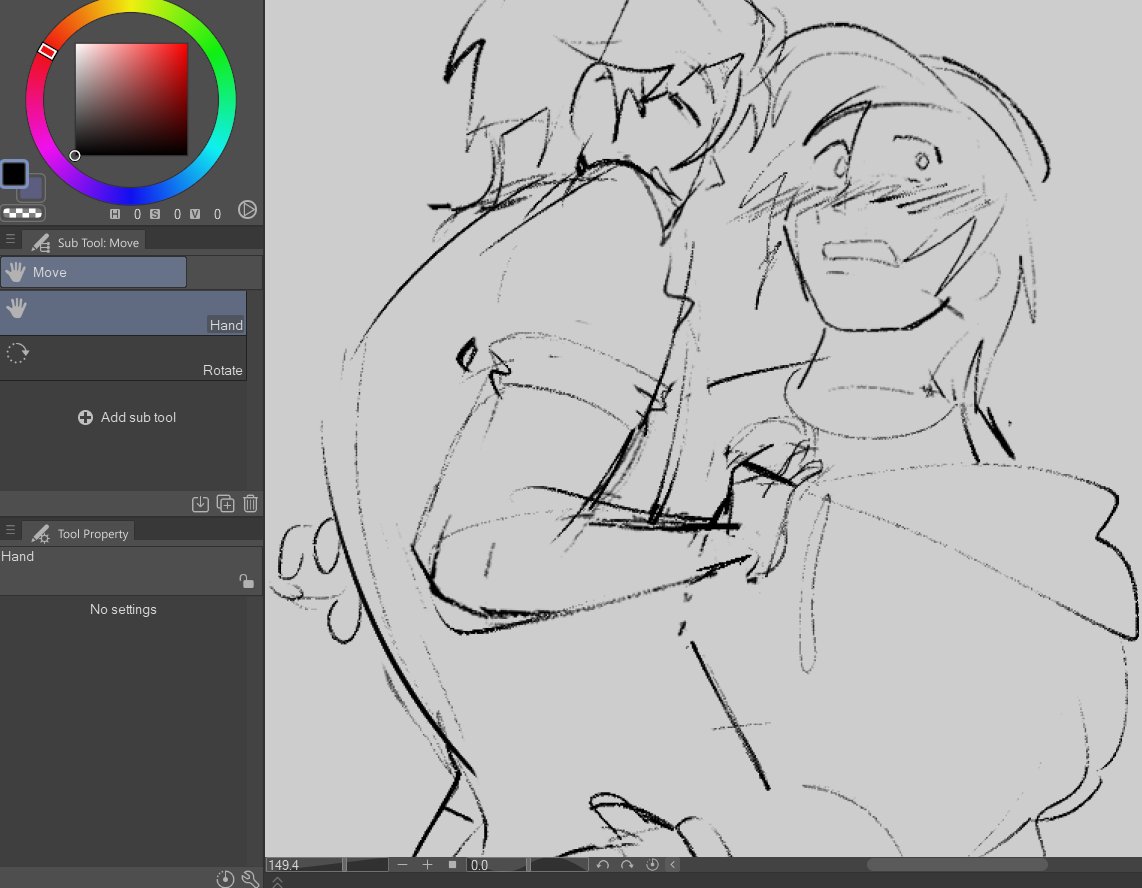Click the 'Hand' label in Tool Property
Screen dimensions: 1142x888
(x=17, y=556)
